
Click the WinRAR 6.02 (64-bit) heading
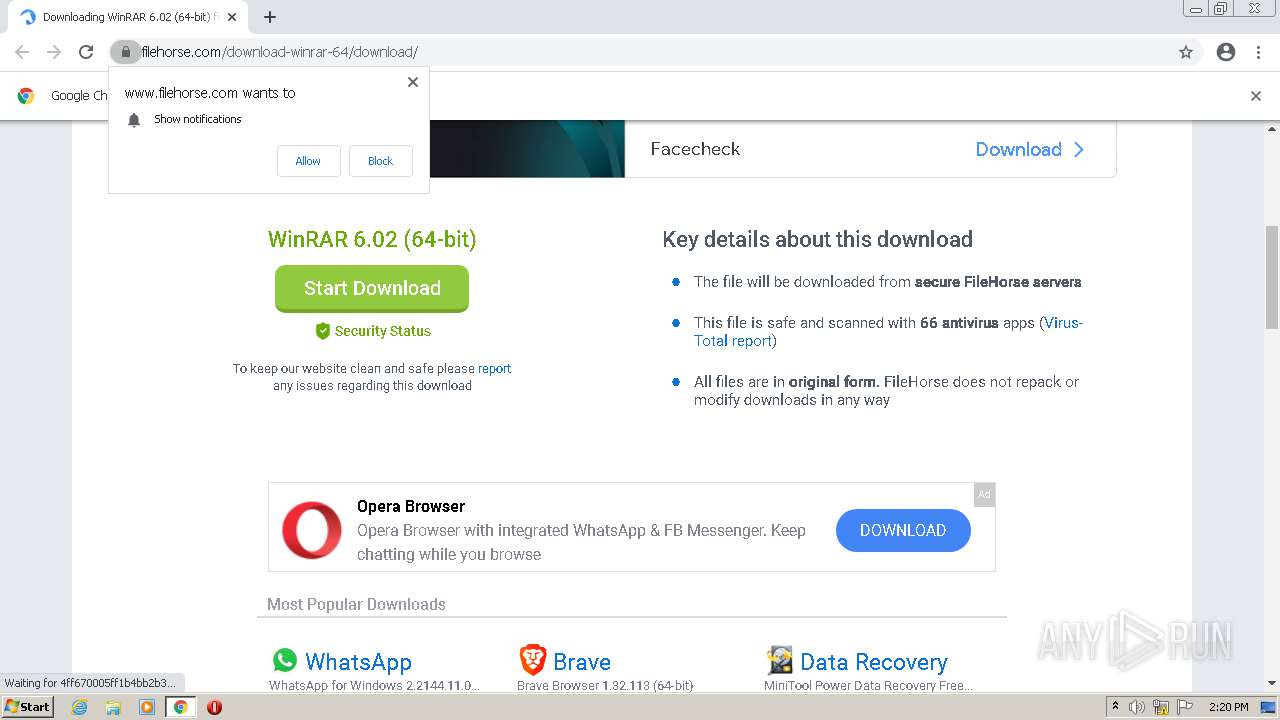[372, 239]
